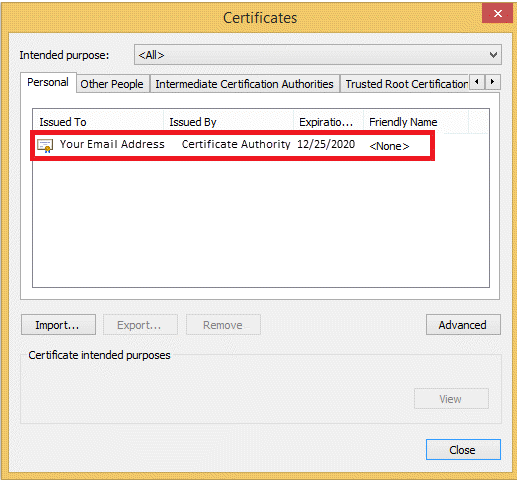This screenshot has height=480, width=517.
Task: Click the dropdown arrow next to <All>
Action: (493, 55)
